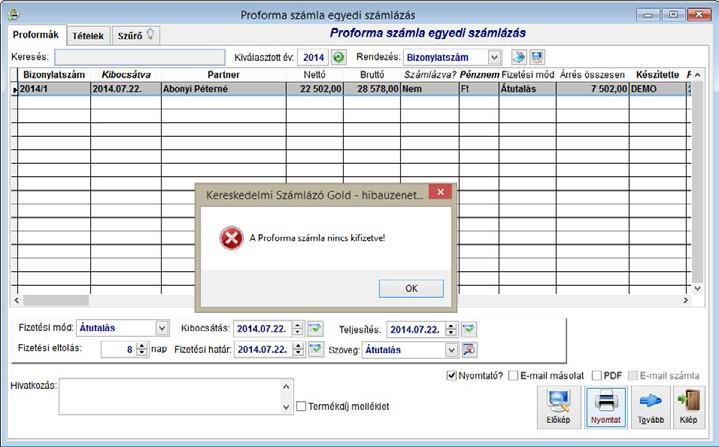Click OK in the error dialog
The image size is (719, 447).
click(411, 288)
